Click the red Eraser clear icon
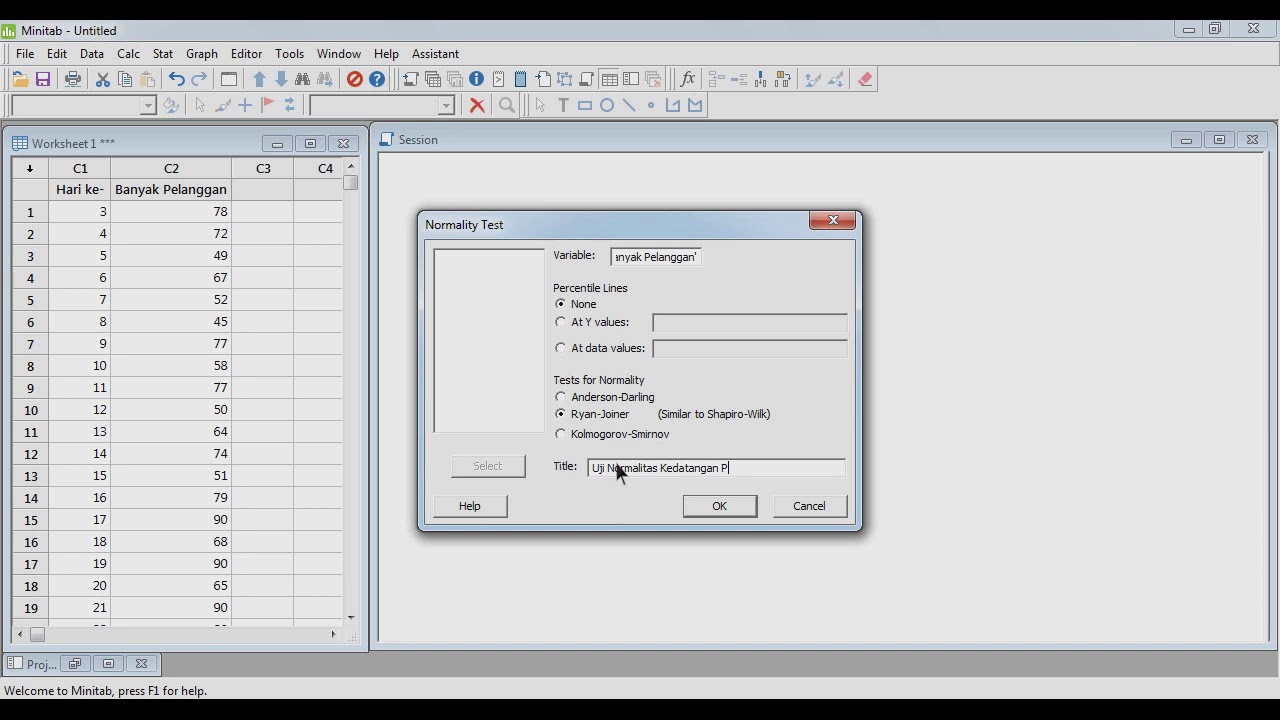Viewport: 1280px width, 720px height. (865, 79)
